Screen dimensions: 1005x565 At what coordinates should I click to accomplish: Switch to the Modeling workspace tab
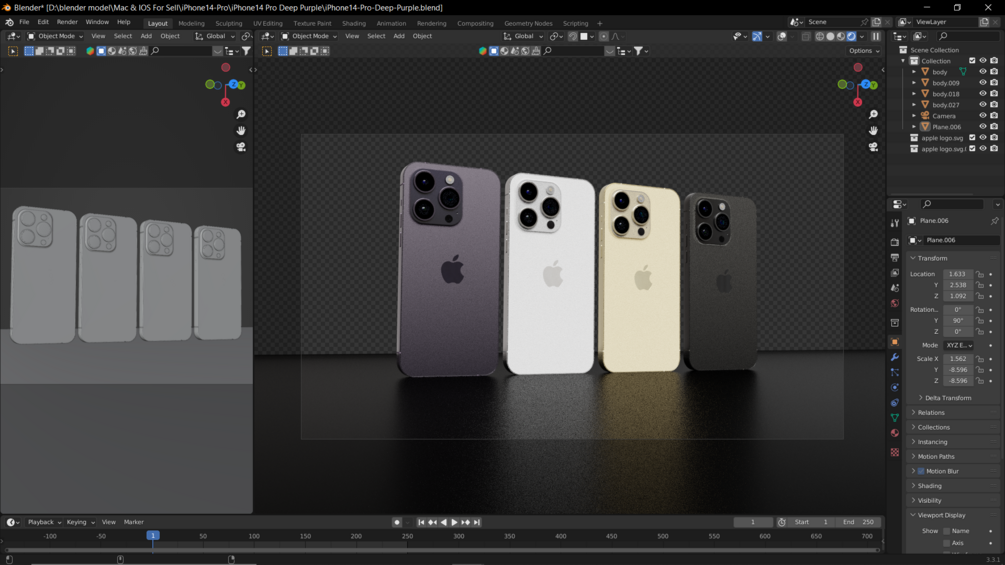[x=191, y=24]
